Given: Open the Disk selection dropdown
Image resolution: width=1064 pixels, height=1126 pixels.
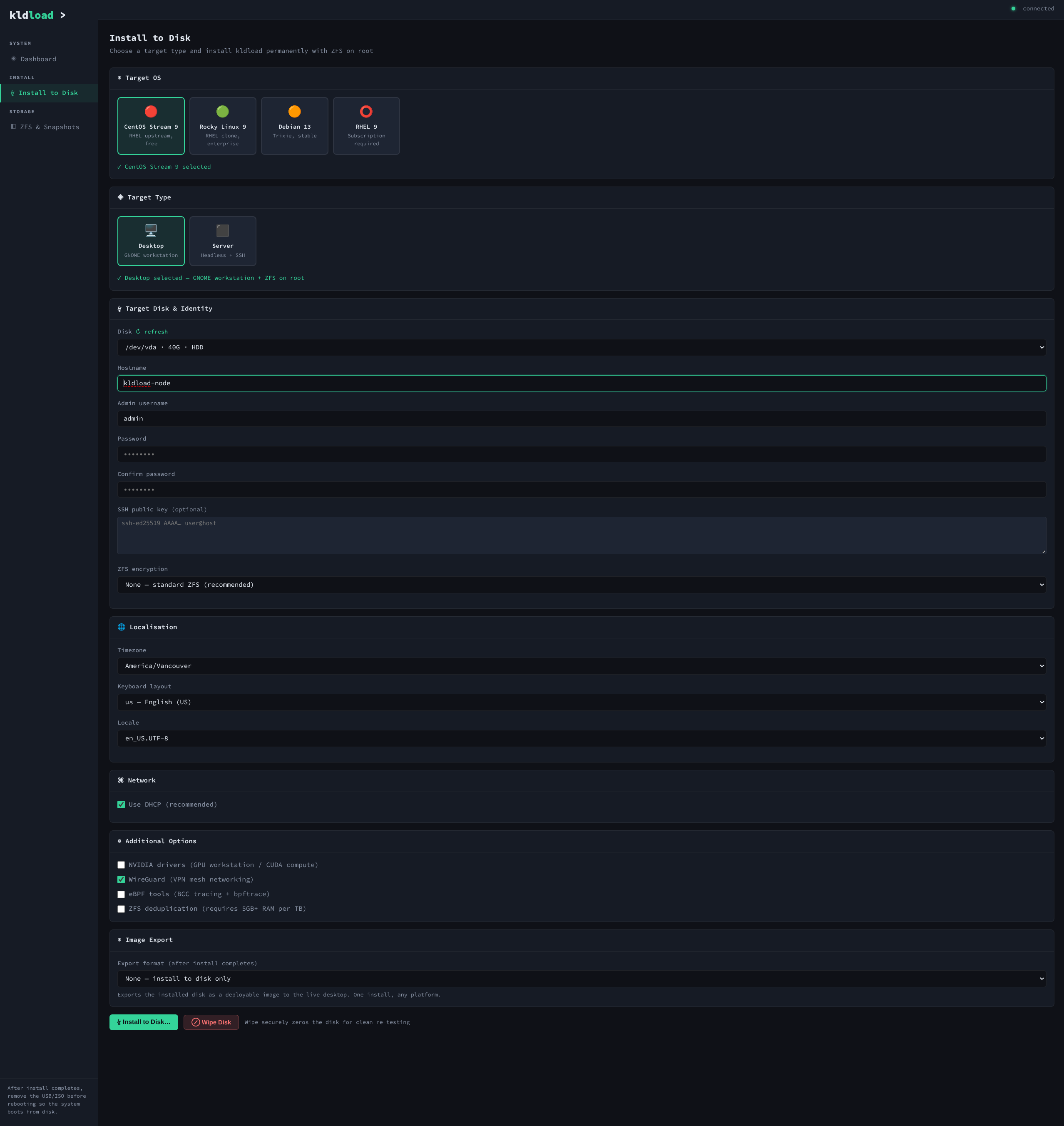Looking at the screenshot, I should (582, 347).
